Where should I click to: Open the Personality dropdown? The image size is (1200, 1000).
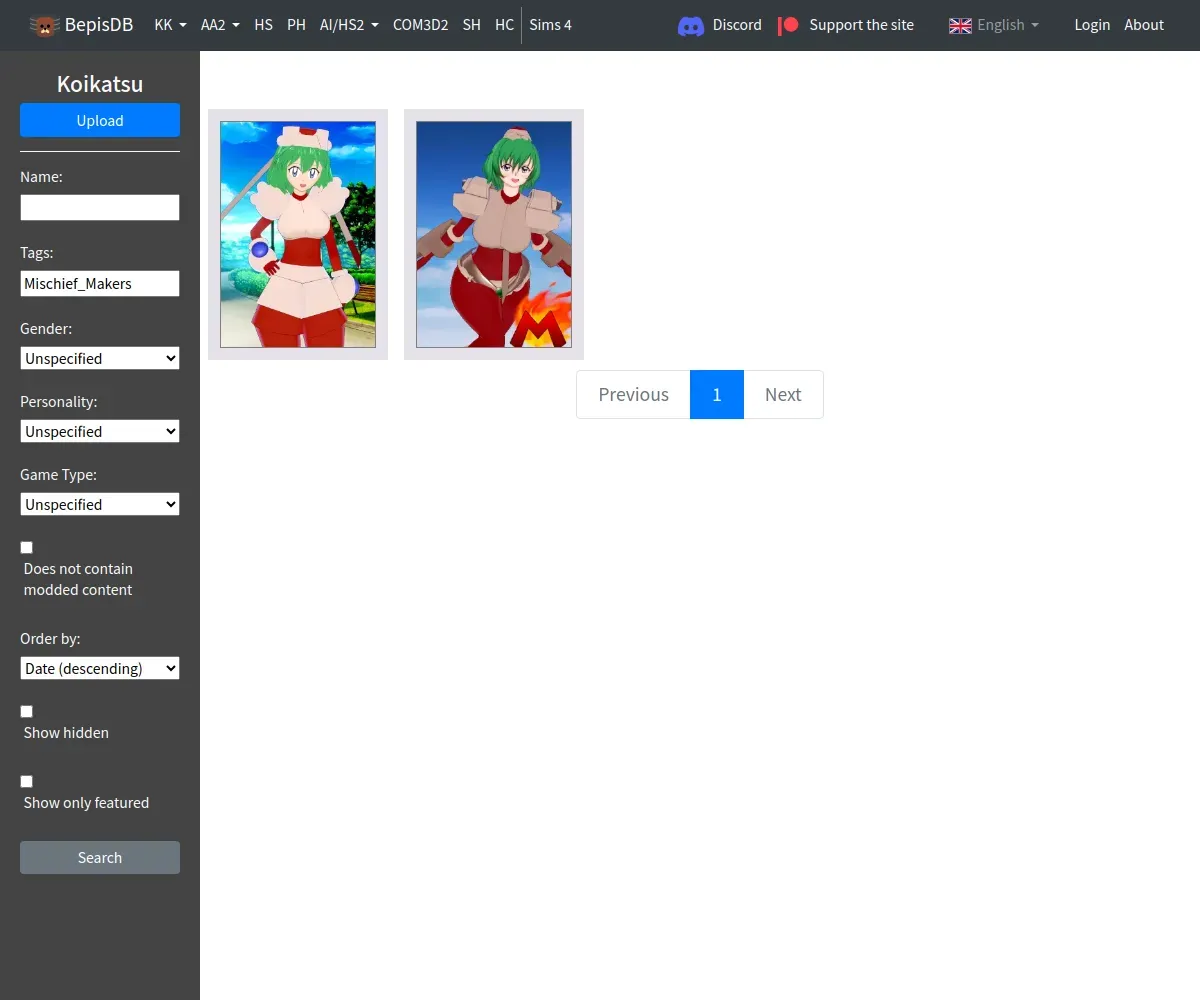[x=100, y=431]
